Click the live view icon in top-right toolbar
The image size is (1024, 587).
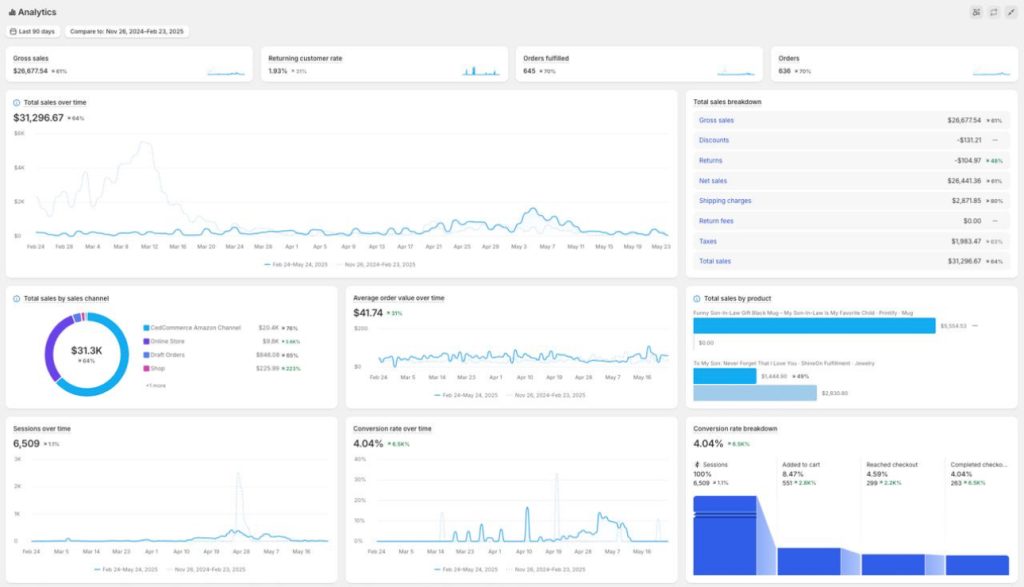click(x=976, y=12)
